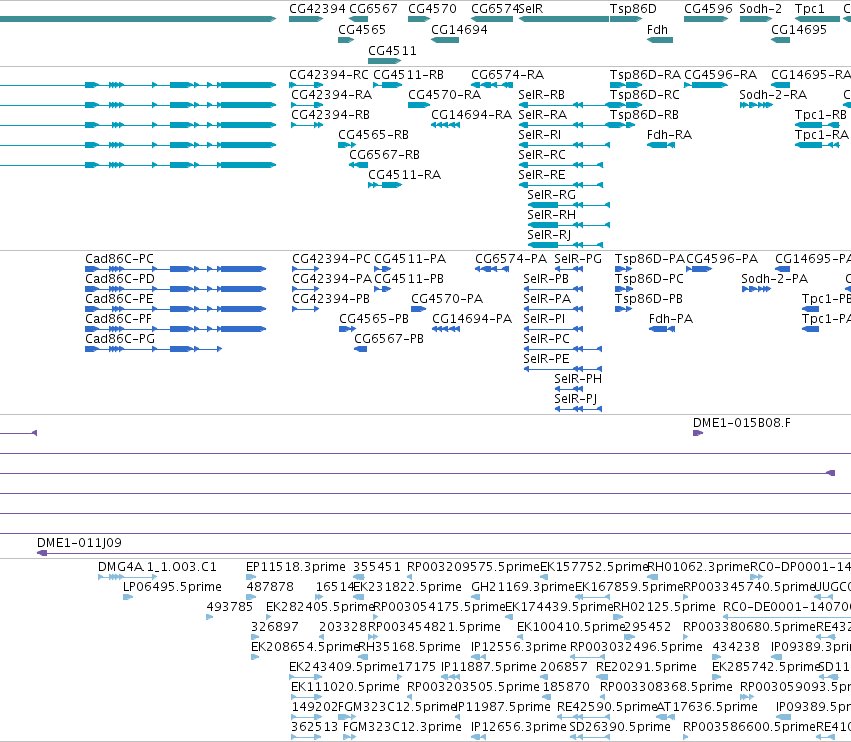Open the DME1-015B08.F clone label

click(741, 423)
